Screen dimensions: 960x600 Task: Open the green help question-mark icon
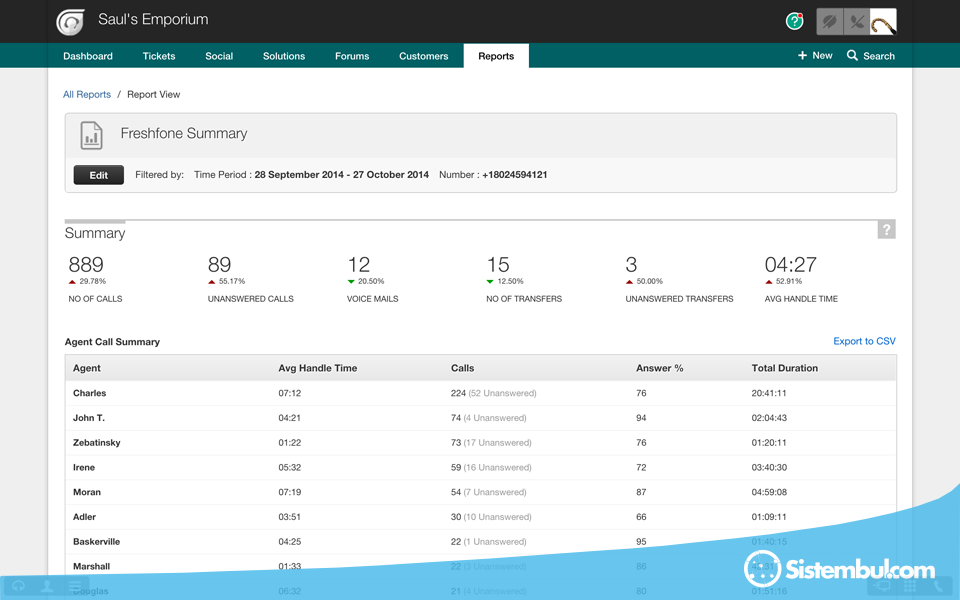click(794, 21)
